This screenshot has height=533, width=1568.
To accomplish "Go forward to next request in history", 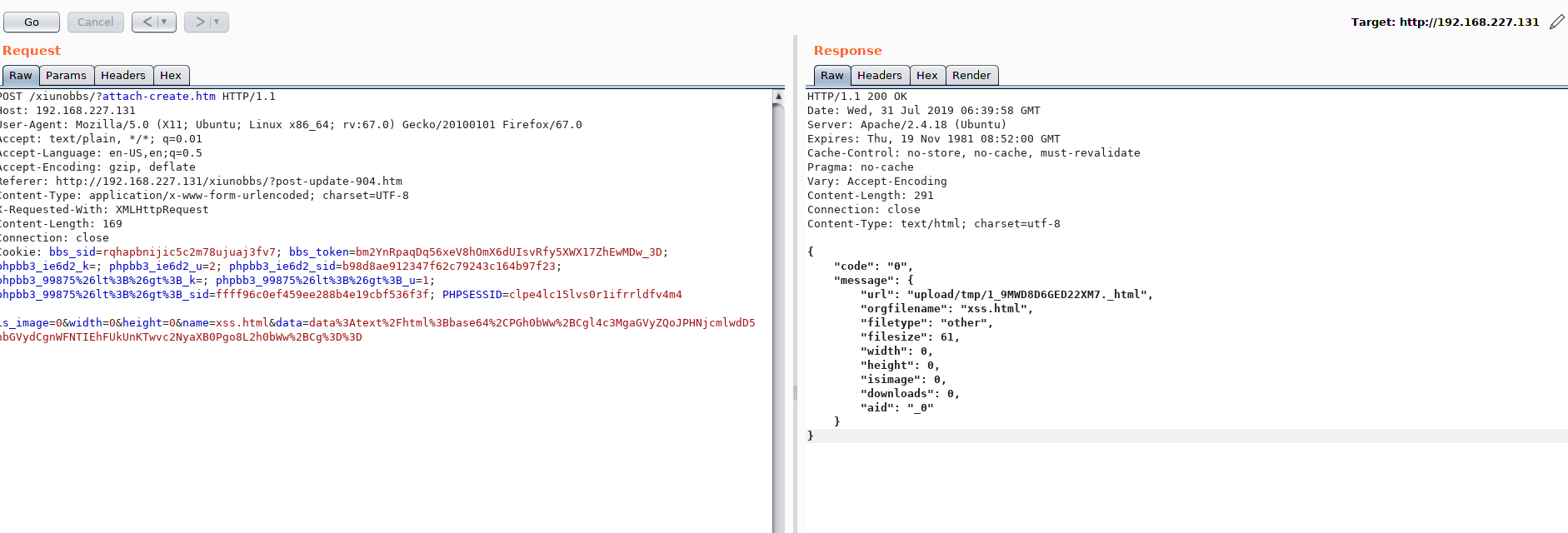I will [x=199, y=22].
